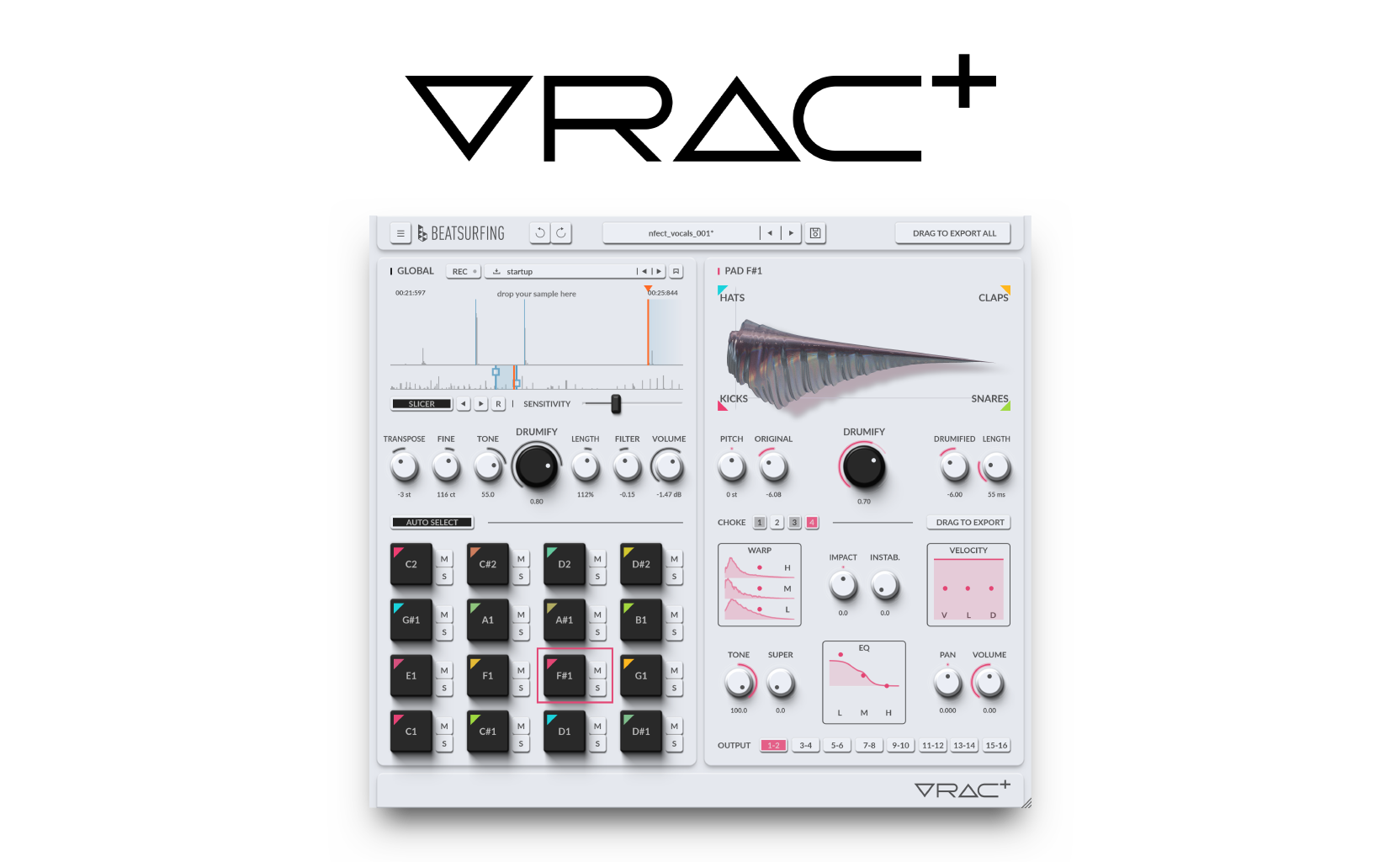Screen dimensions: 1400x862
Task: Trigger pad D2
Action: coord(565,564)
